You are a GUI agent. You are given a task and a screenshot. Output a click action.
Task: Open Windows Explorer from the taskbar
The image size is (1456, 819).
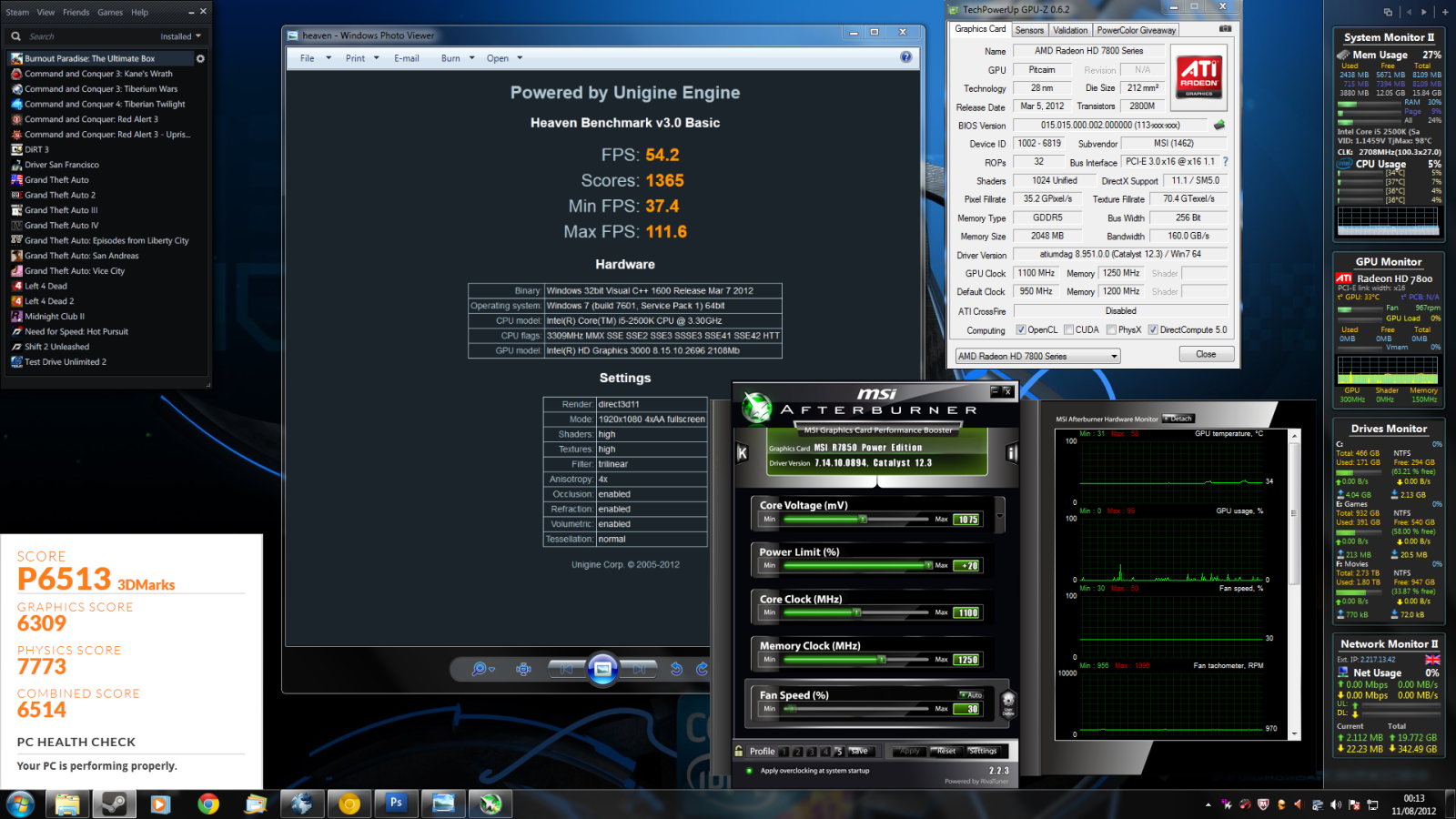tap(66, 804)
